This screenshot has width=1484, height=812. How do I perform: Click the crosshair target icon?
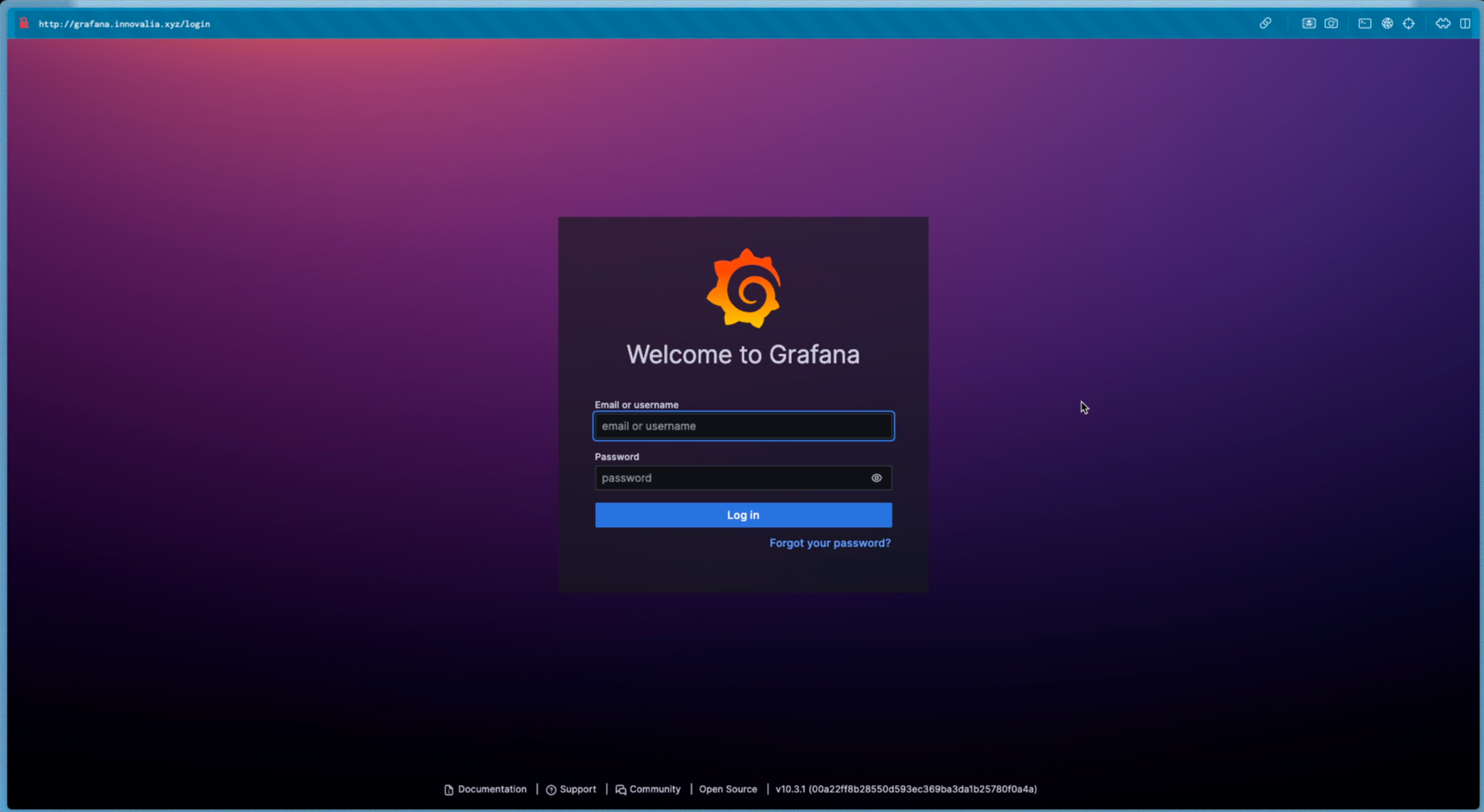[x=1409, y=23]
